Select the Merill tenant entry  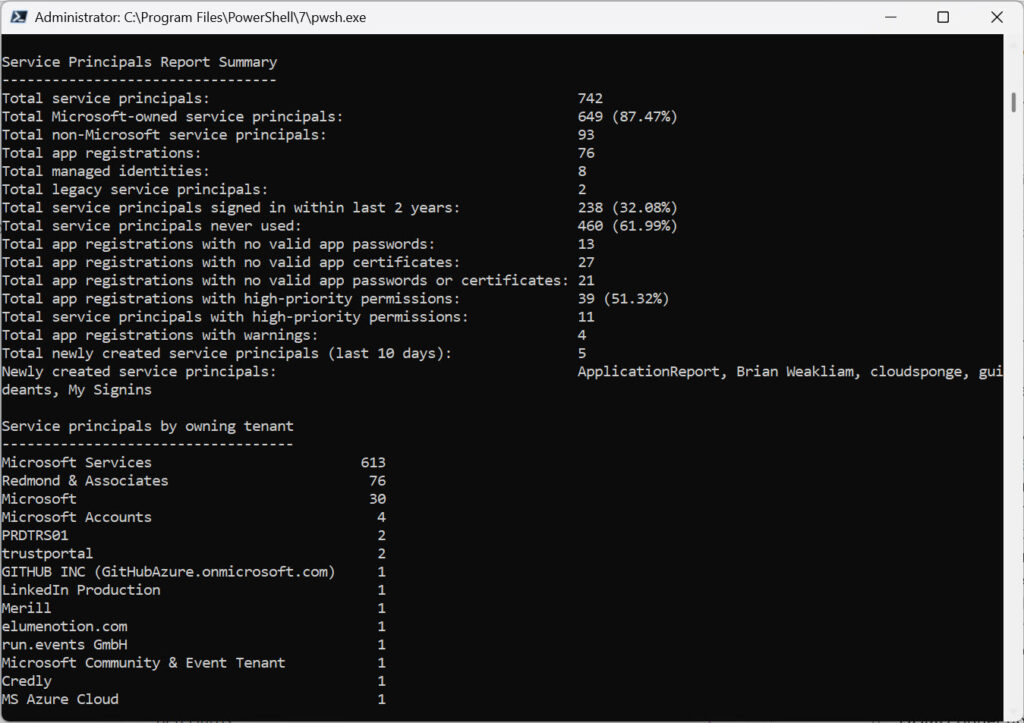[26, 607]
